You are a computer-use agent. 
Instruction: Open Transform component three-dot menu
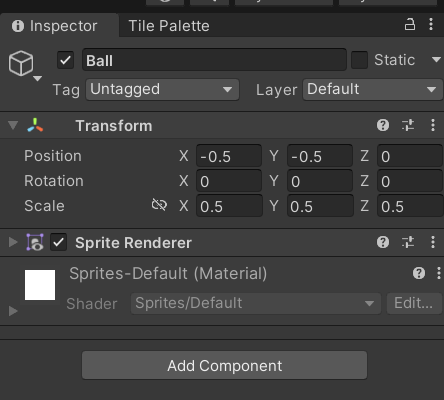(x=433, y=125)
